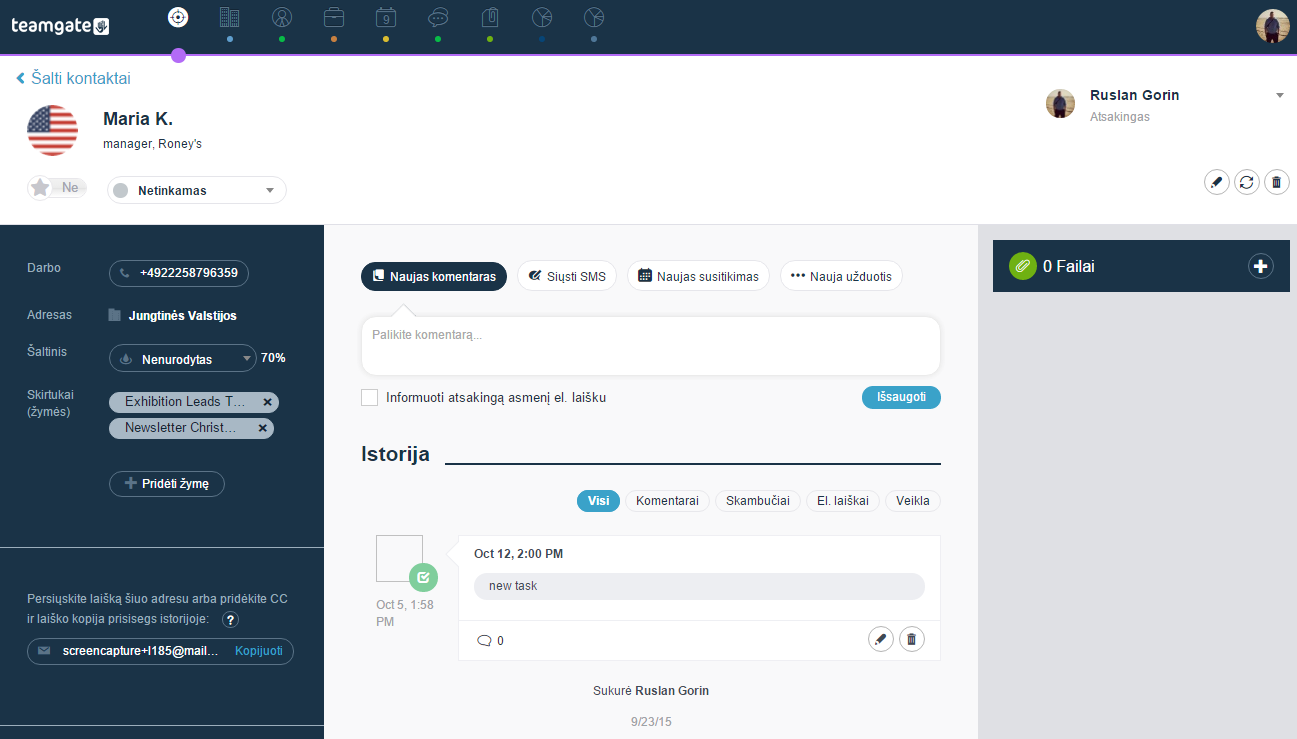Screen dimensions: 1297x739
Task: Open comments bubble on the new task entry
Action: point(490,641)
